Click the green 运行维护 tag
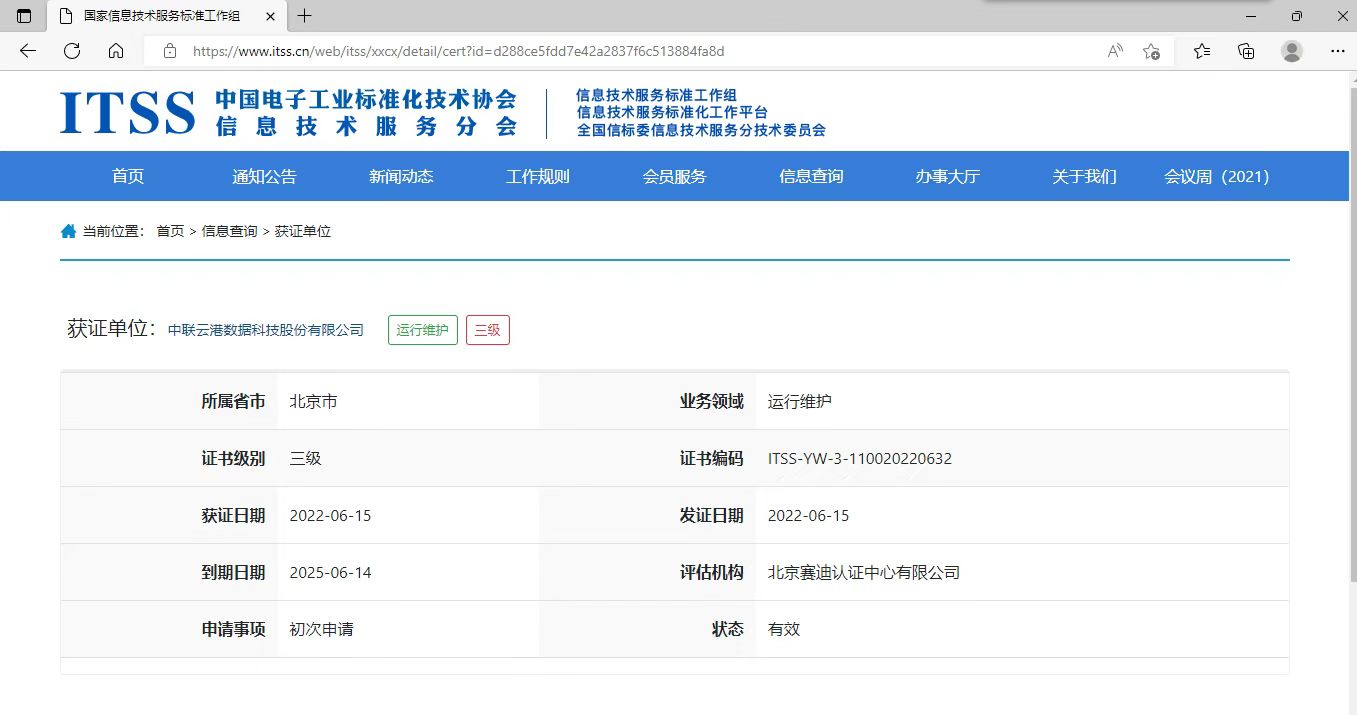 [x=423, y=330]
